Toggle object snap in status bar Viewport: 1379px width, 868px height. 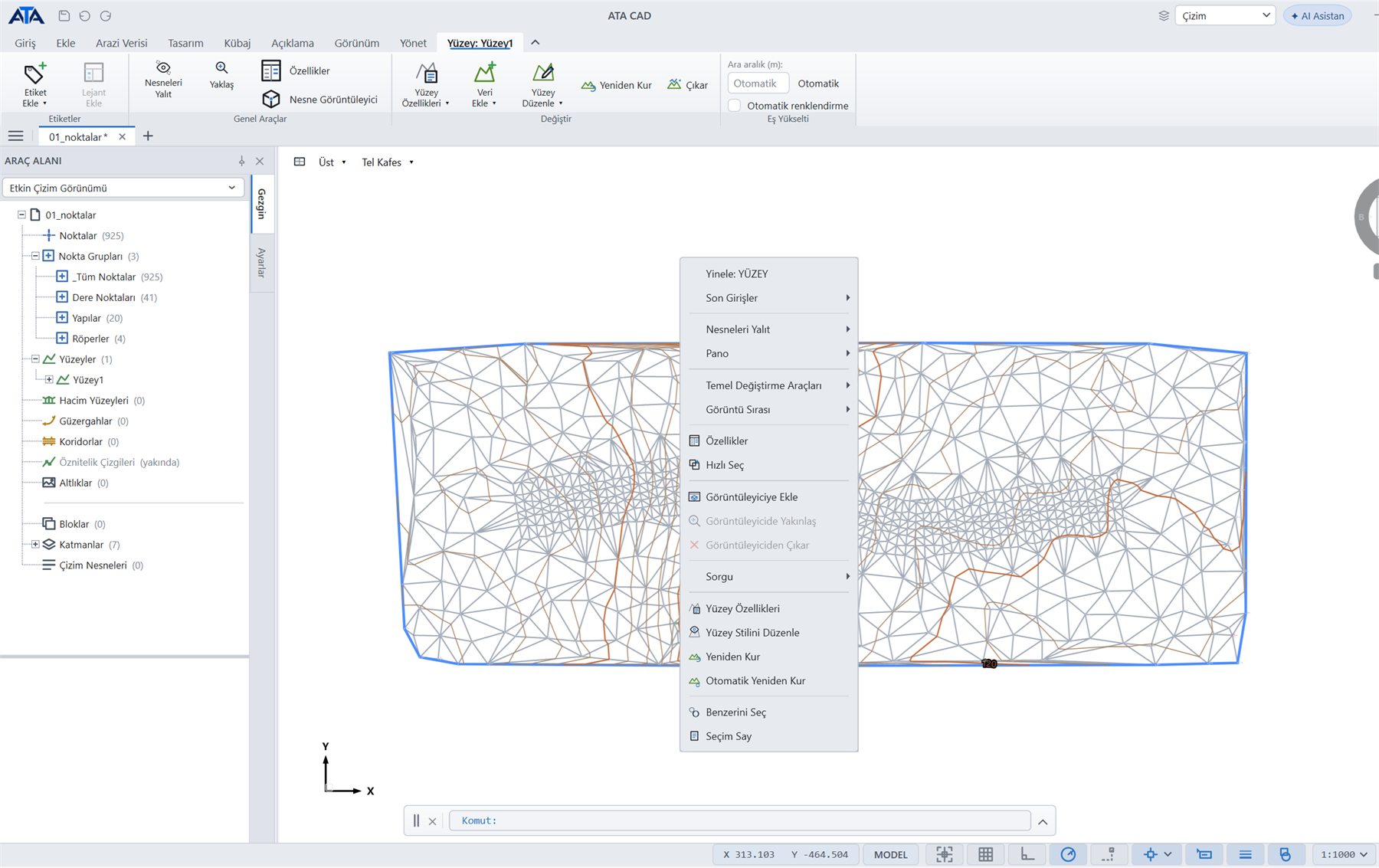click(x=1150, y=854)
